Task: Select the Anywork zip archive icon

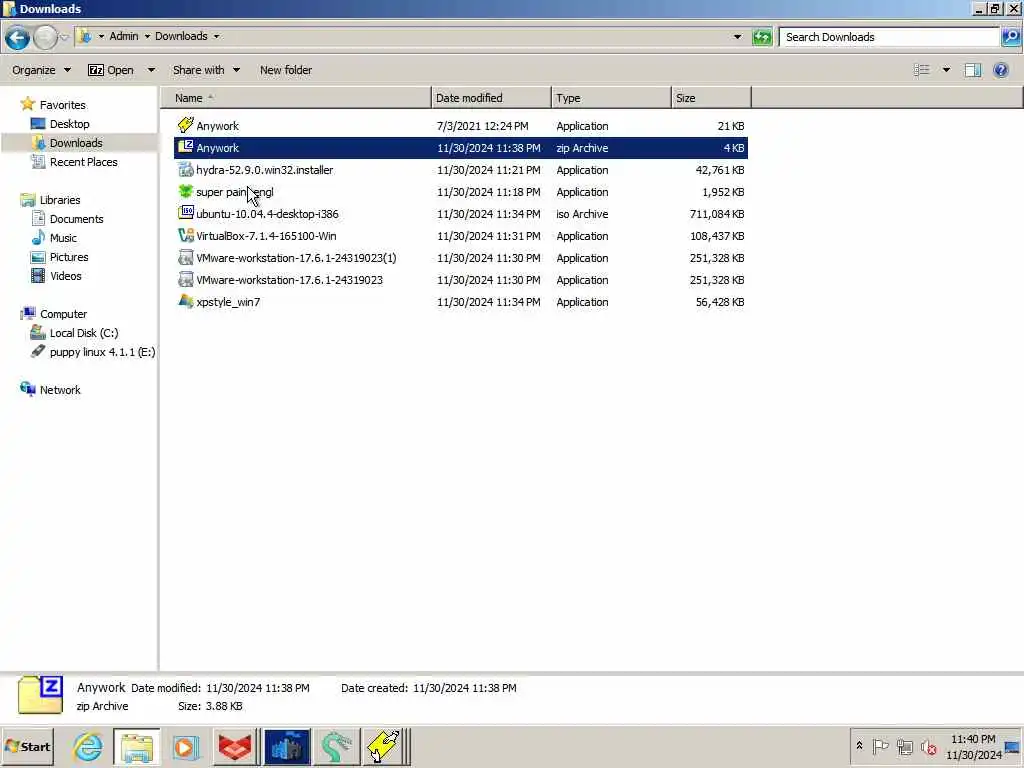Action: click(185, 148)
